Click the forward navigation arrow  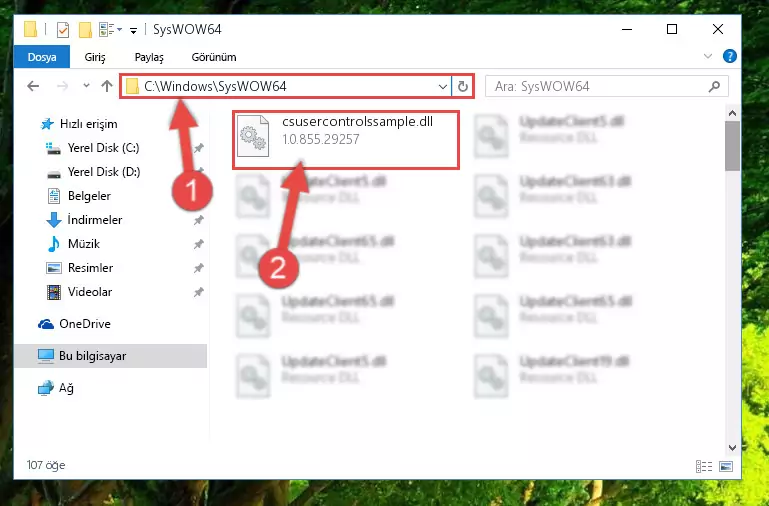(62, 86)
